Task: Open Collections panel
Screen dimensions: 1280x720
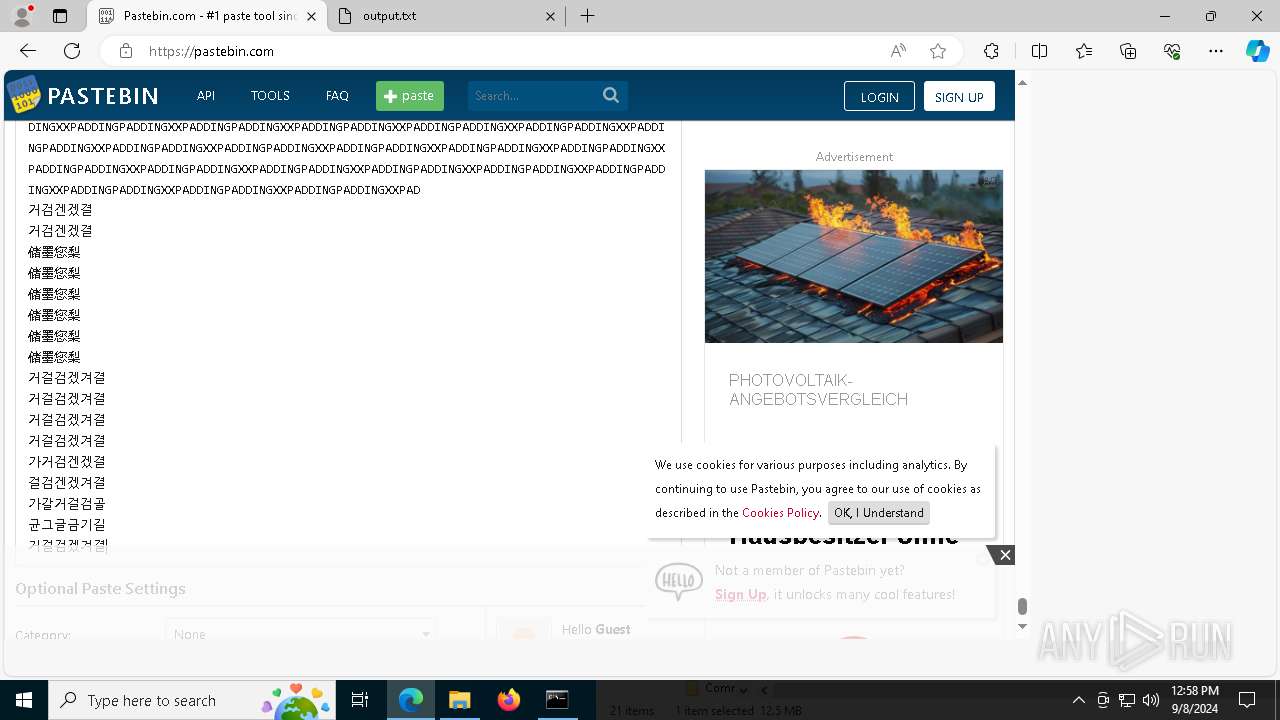Action: click(x=1128, y=51)
